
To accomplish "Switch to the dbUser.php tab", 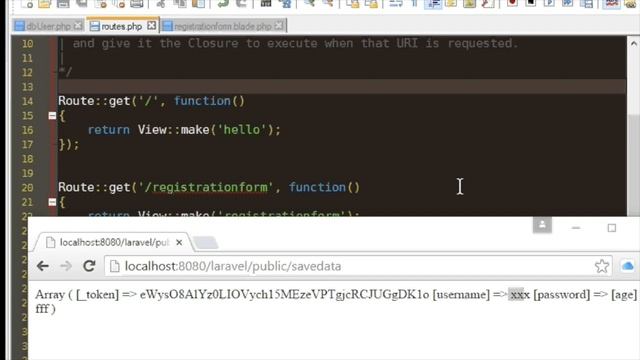I will [x=48, y=27].
